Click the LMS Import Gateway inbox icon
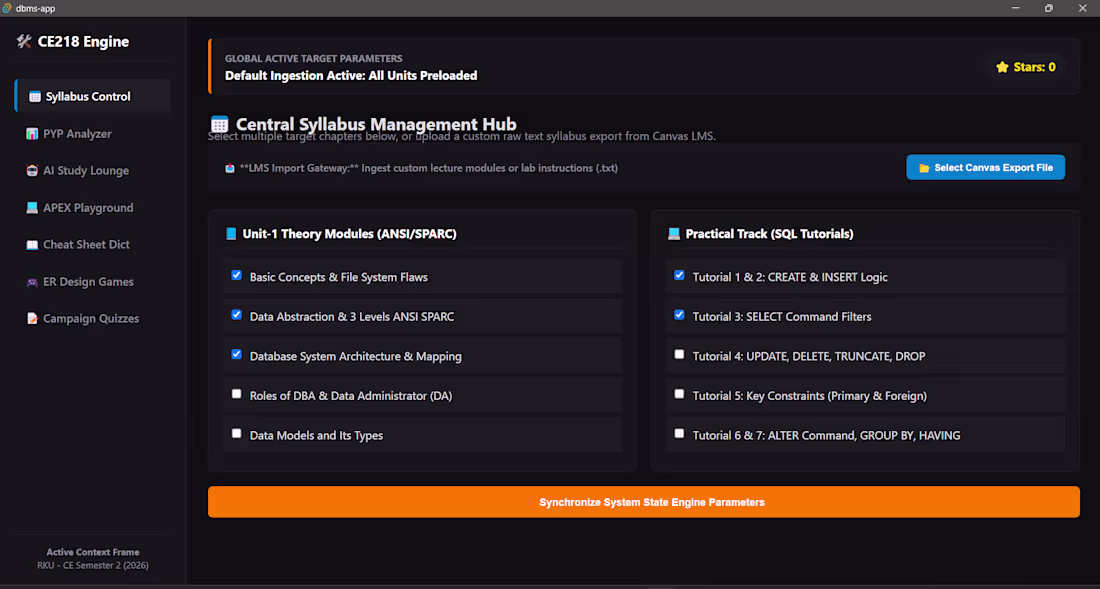The image size is (1100, 589). point(229,168)
